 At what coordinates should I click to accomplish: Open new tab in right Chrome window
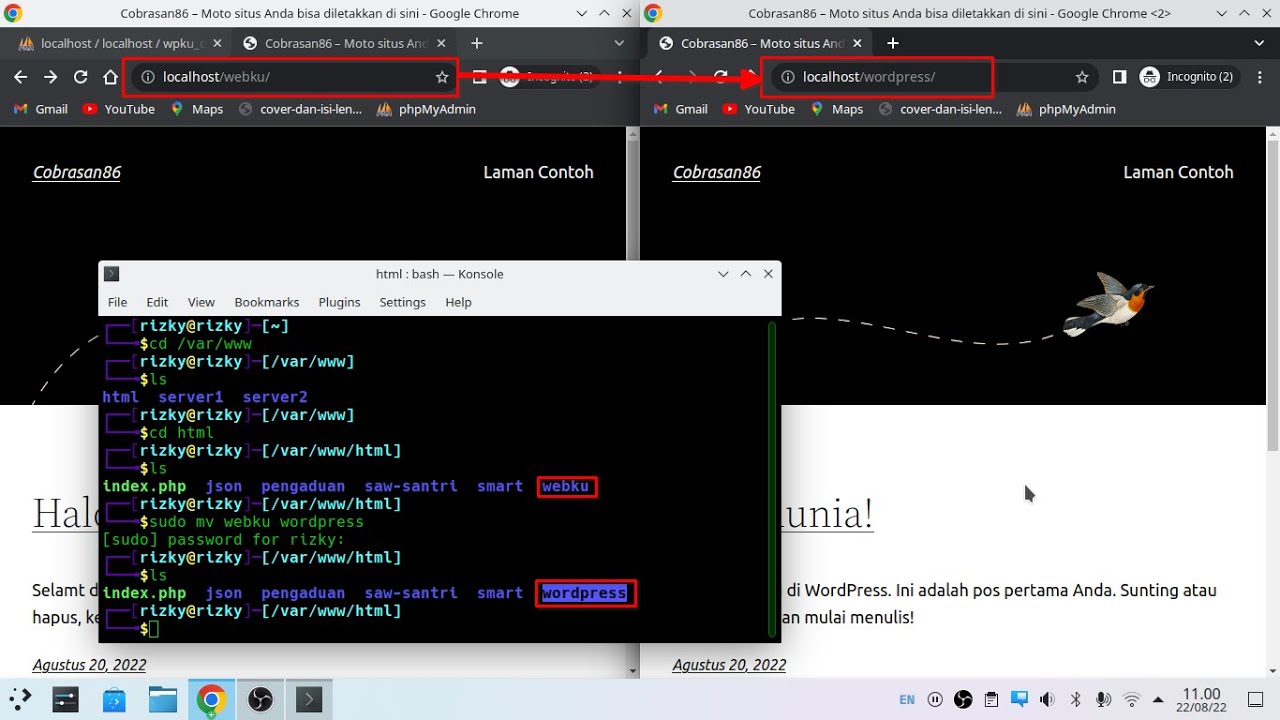(893, 43)
